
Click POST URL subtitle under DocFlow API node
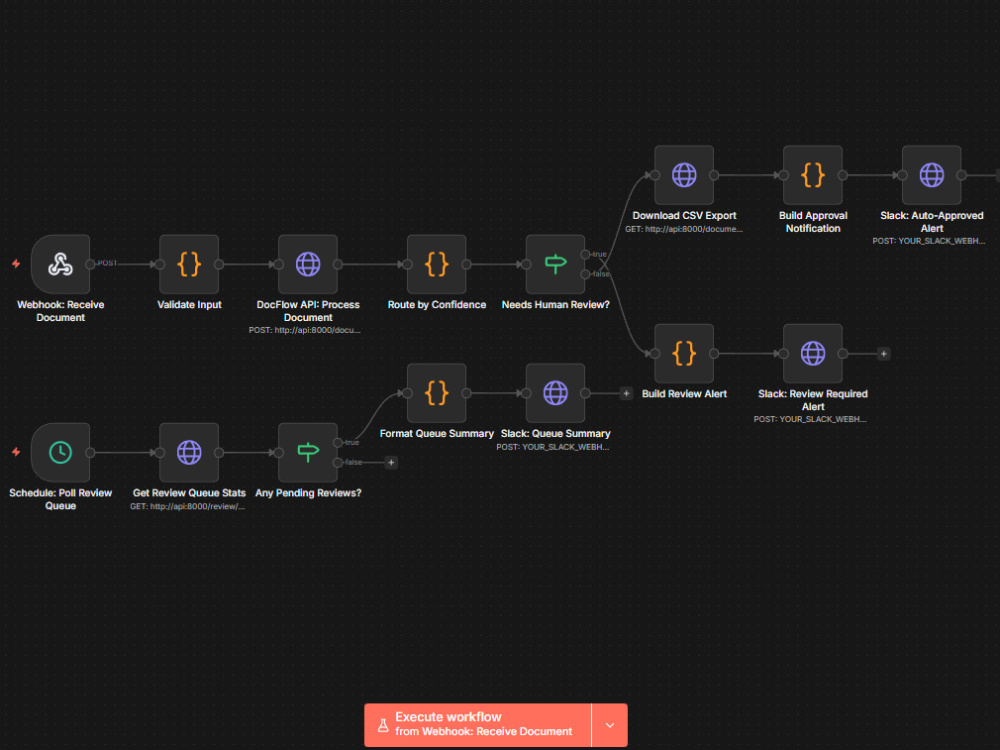305,330
